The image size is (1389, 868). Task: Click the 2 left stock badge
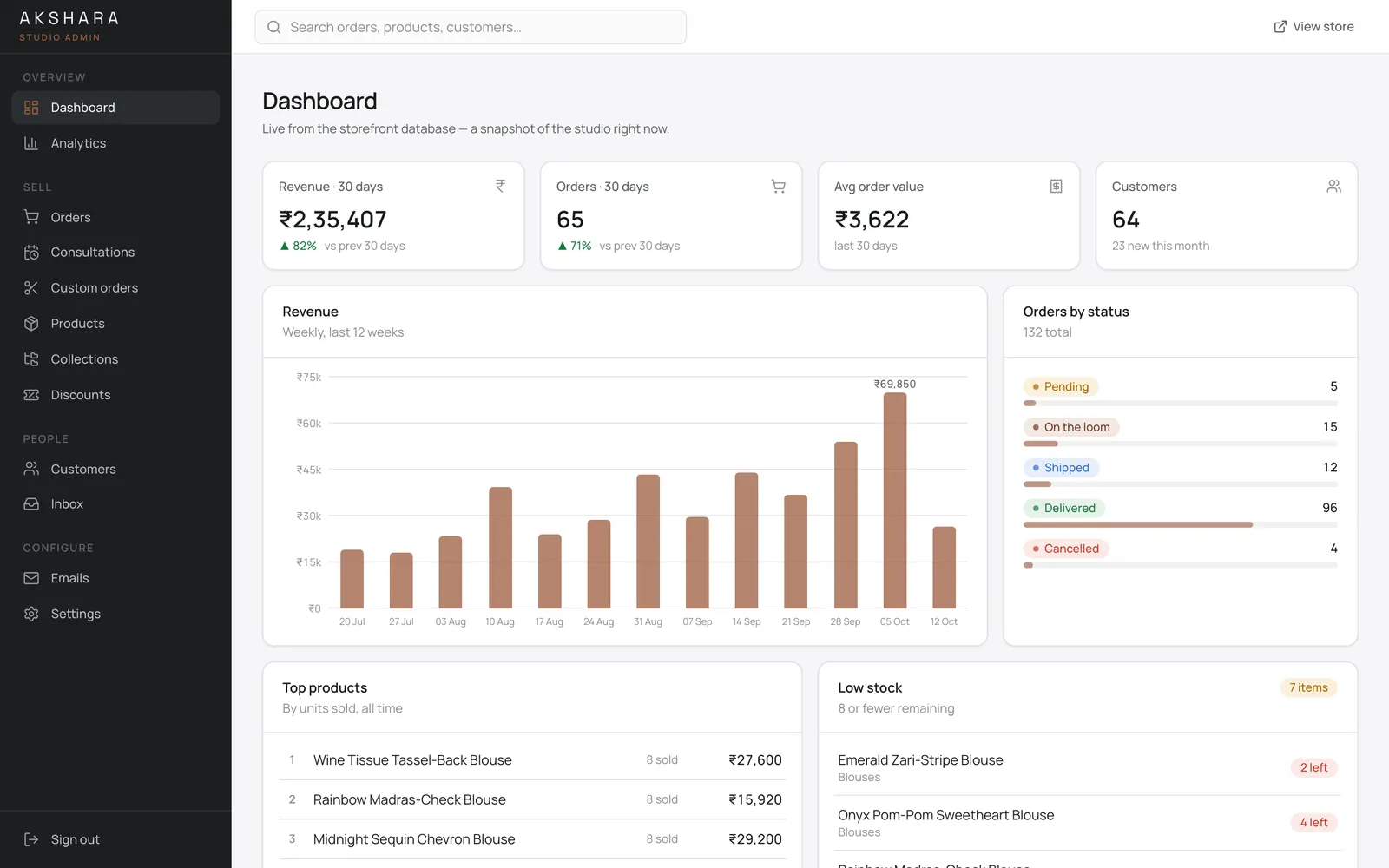click(1313, 767)
